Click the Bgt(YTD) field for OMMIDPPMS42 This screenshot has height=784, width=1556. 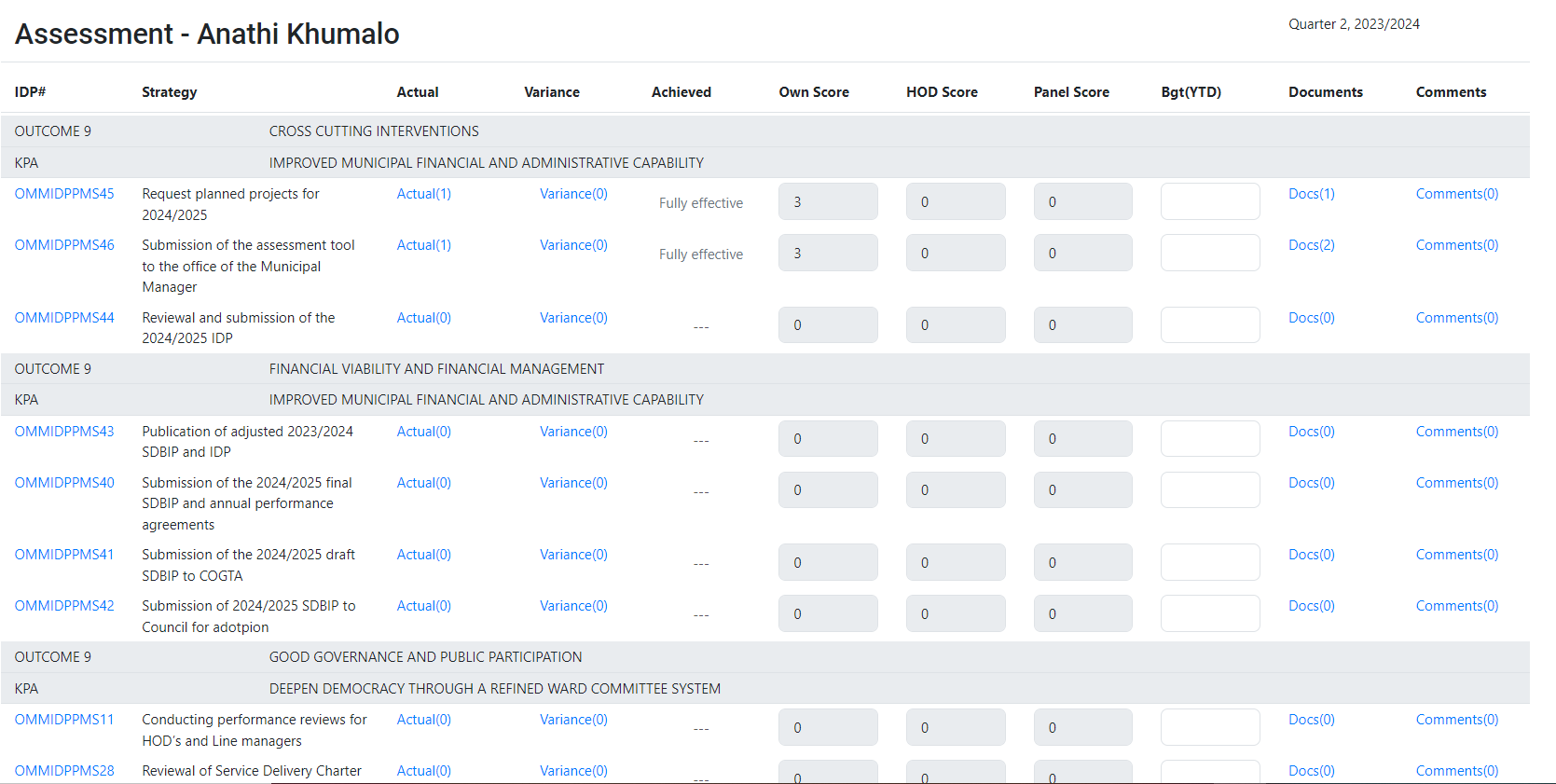point(1209,613)
